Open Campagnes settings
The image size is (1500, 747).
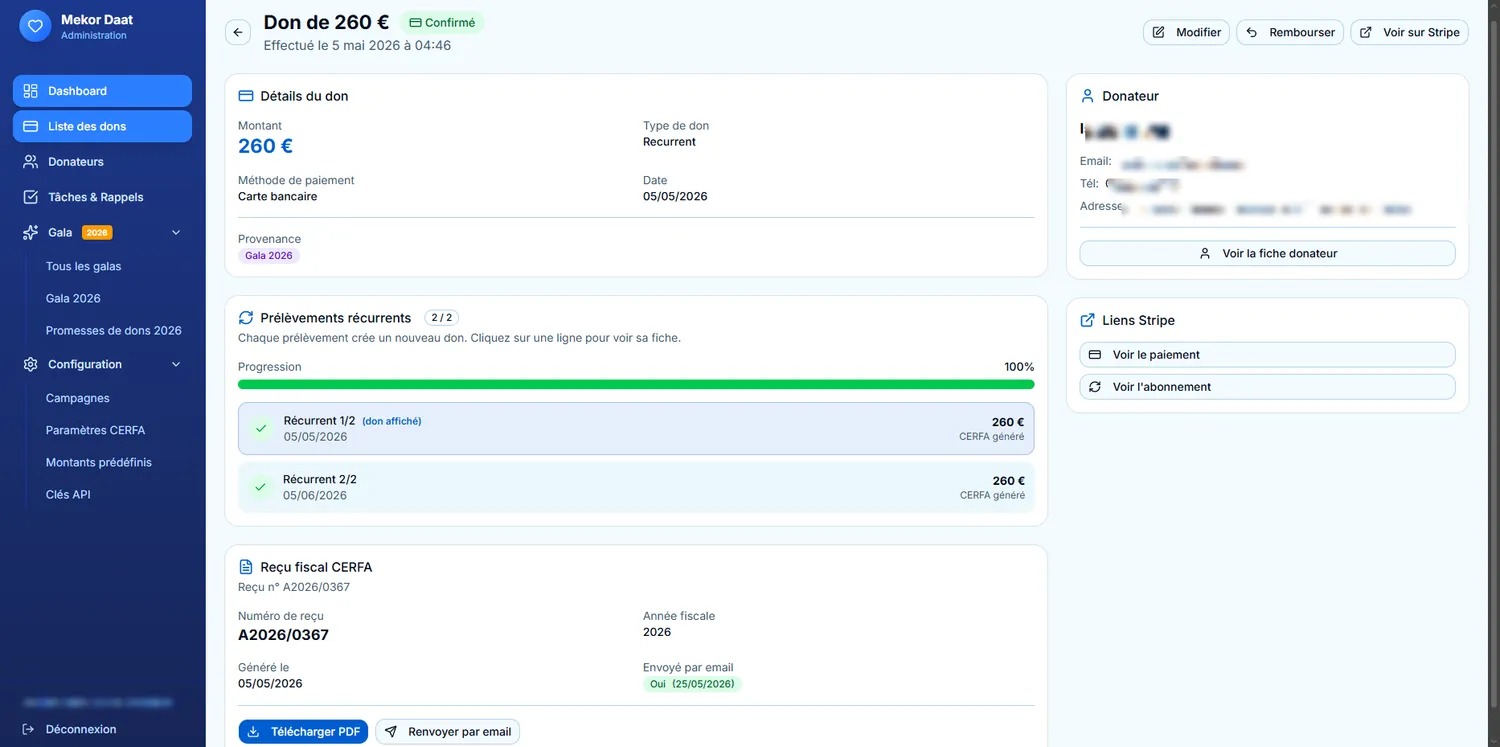pyautogui.click(x=77, y=398)
